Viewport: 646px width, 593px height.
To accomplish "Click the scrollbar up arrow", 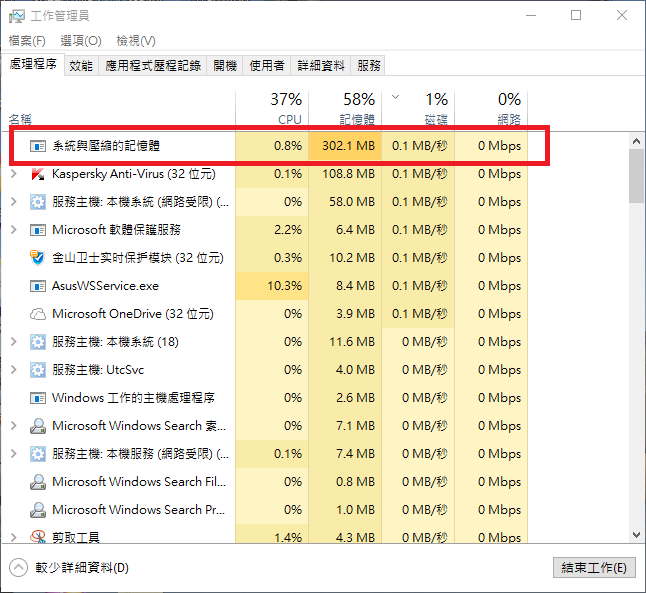I will click(637, 141).
